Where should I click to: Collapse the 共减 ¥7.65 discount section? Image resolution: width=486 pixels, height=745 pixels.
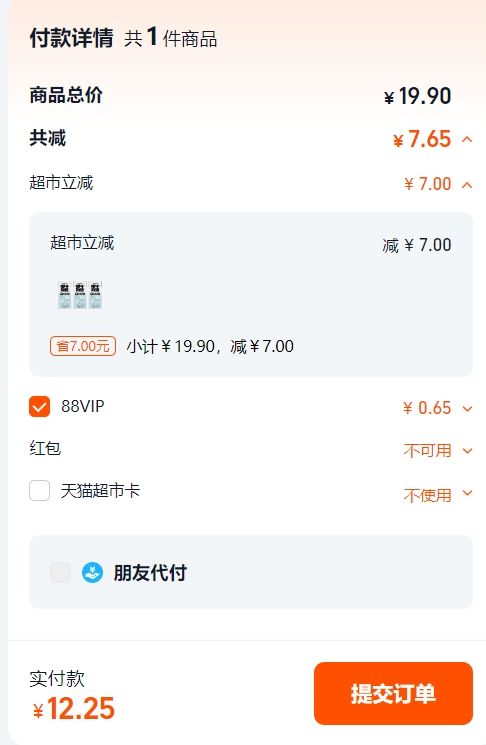click(467, 140)
